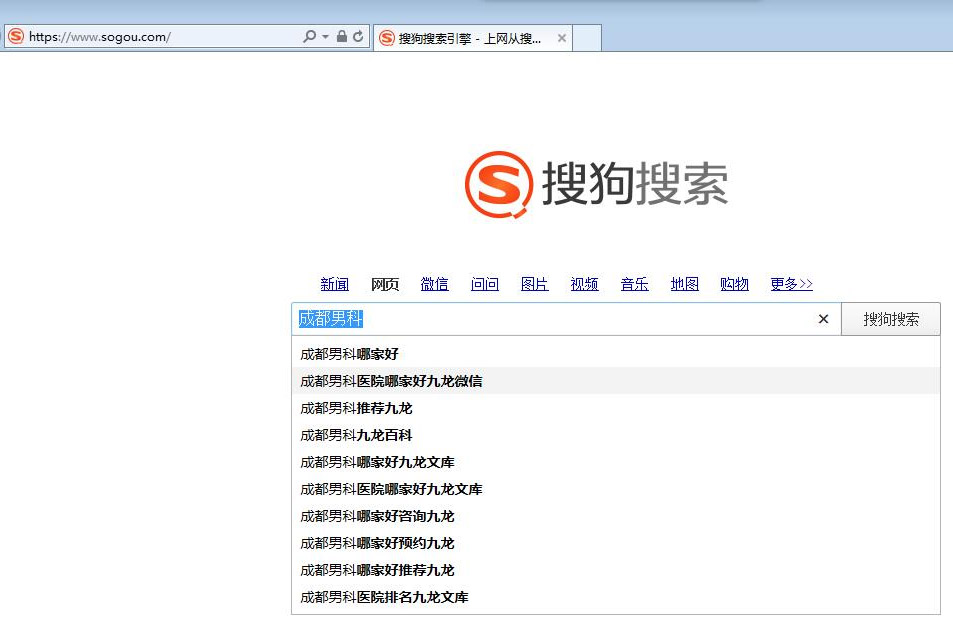Refresh the page with reload icon
953x623 pixels.
pos(357,37)
